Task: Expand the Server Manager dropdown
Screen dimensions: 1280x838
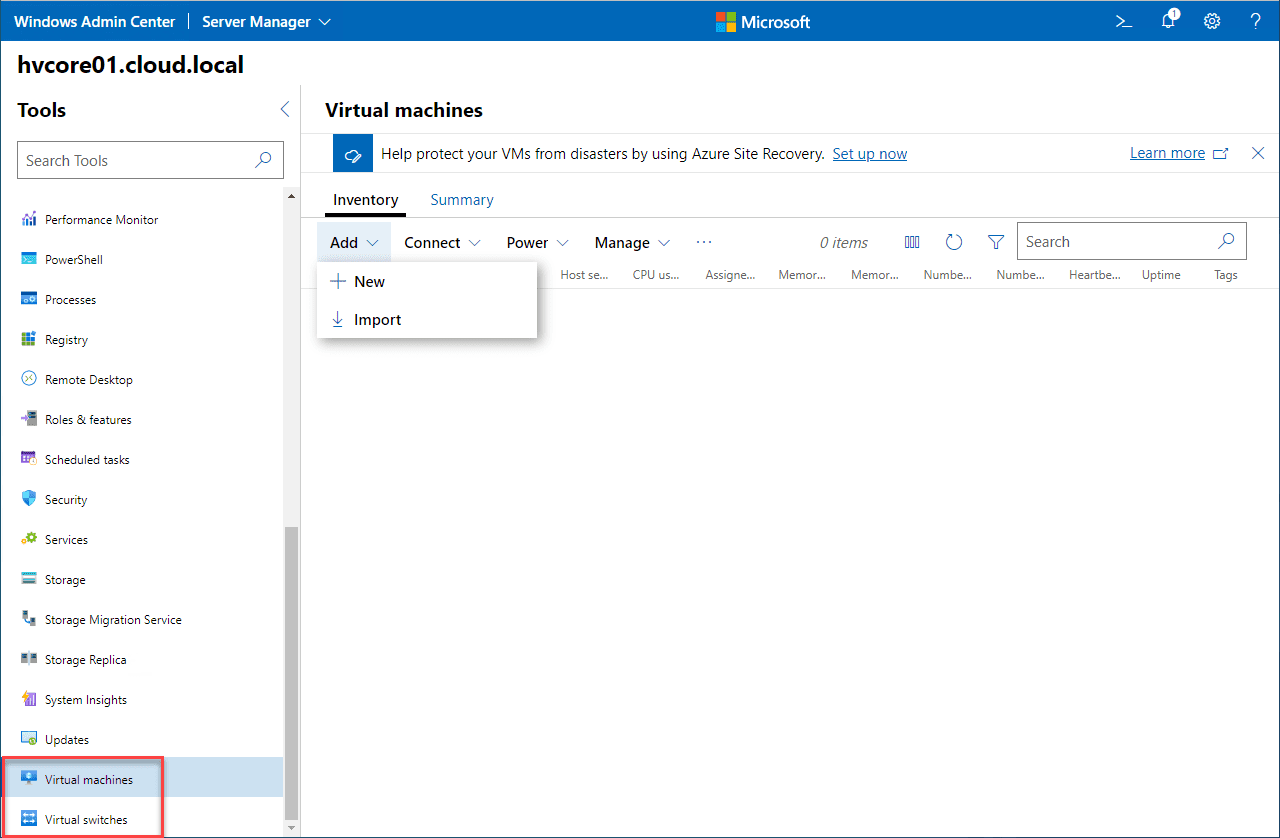Action: coord(267,21)
